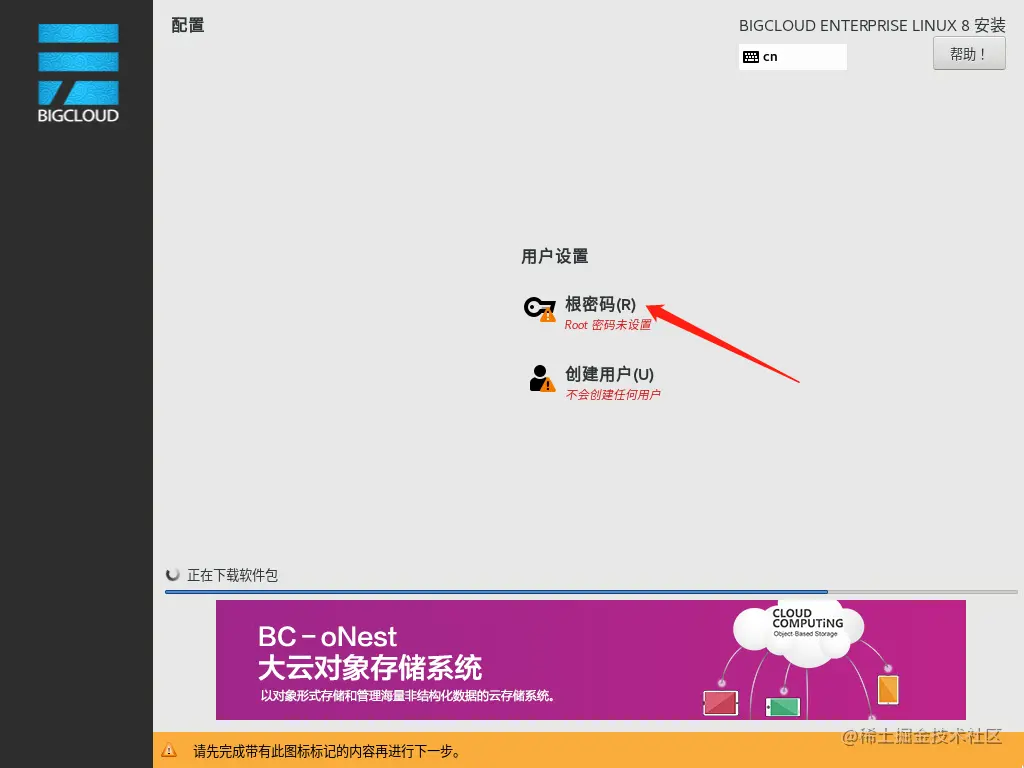Screen dimensions: 1024x768
Task: Click the 请先完成带有此图标标记的内容 warning message
Action: pos(327,751)
